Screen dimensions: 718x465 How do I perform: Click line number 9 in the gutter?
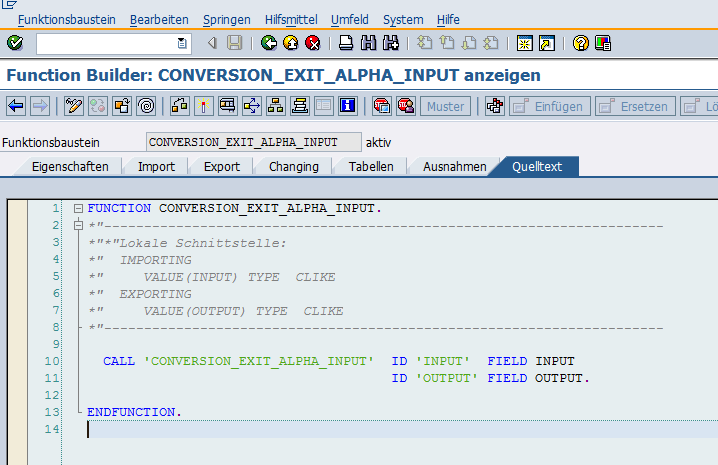point(56,344)
